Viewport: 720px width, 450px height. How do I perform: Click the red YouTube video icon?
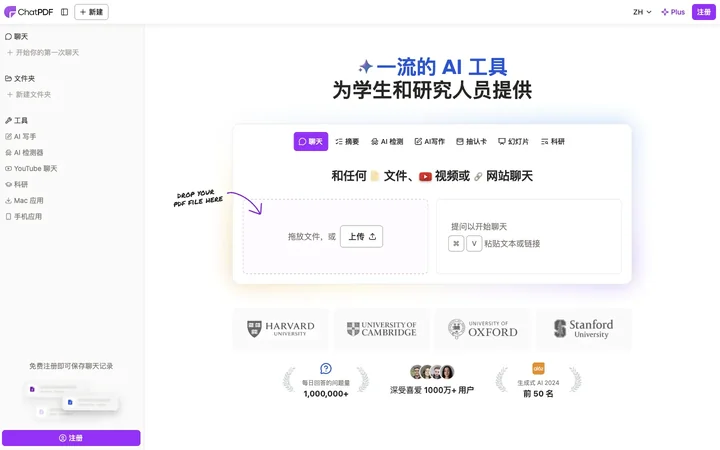point(425,176)
